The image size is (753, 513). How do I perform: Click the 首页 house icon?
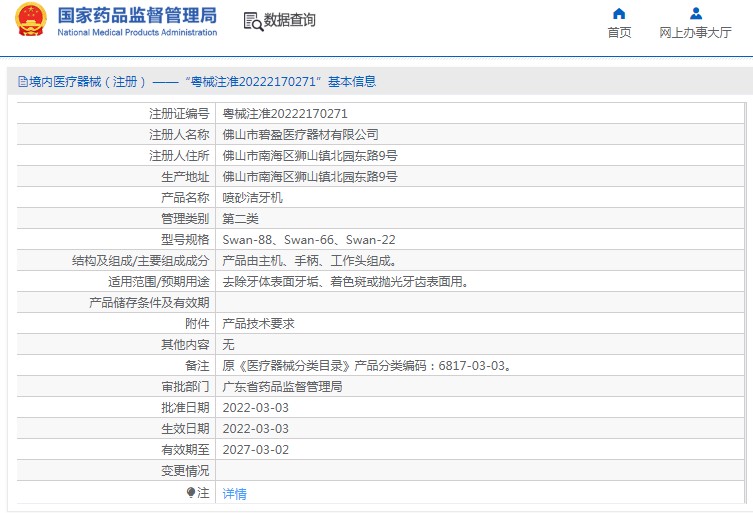coord(619,13)
